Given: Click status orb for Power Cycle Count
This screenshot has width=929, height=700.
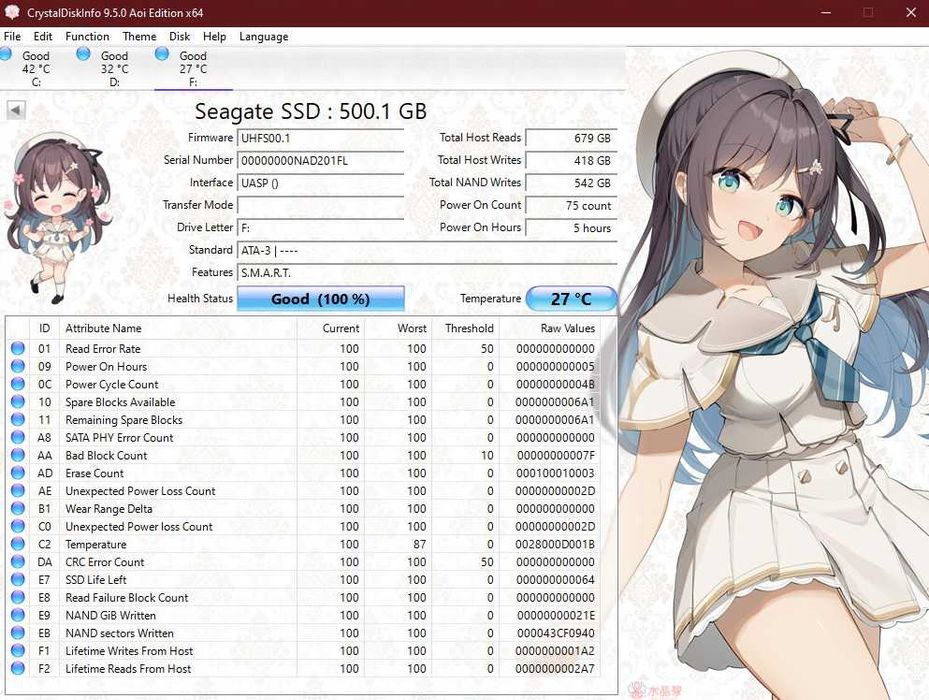Looking at the screenshot, I should click(18, 384).
